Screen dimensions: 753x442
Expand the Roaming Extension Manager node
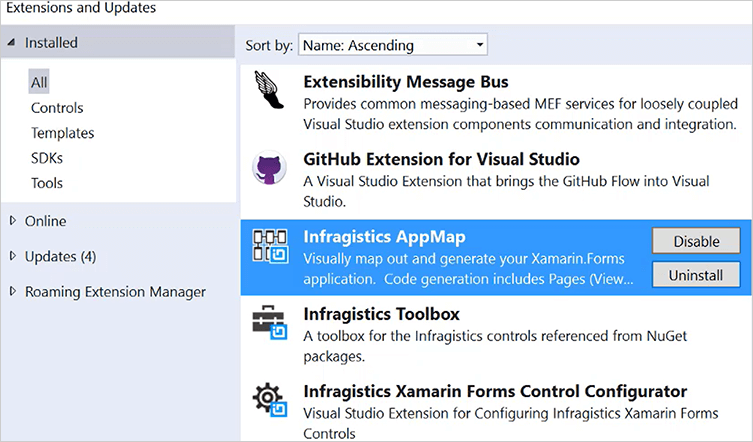coord(13,291)
